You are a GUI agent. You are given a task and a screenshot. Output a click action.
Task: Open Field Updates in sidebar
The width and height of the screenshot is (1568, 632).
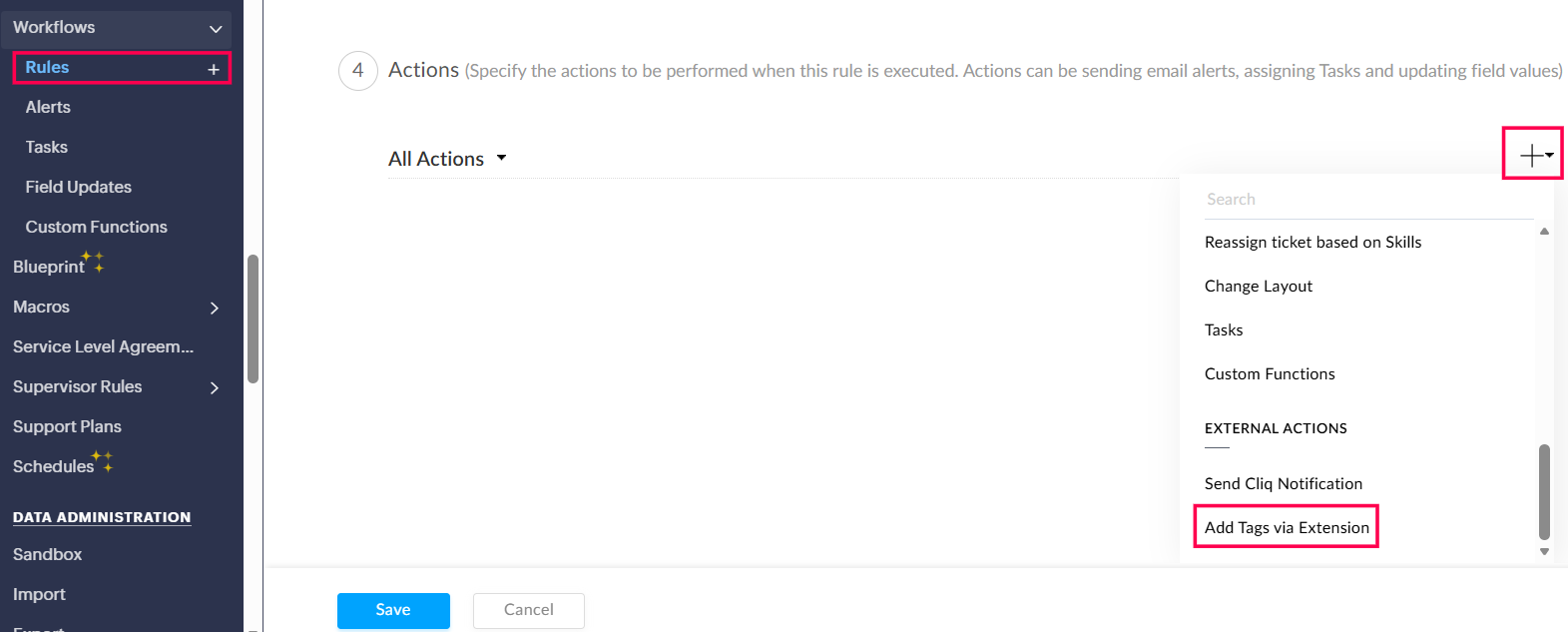[x=79, y=187]
